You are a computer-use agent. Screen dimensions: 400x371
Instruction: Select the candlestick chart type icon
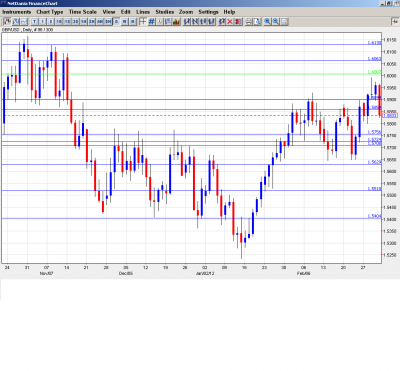point(7,22)
